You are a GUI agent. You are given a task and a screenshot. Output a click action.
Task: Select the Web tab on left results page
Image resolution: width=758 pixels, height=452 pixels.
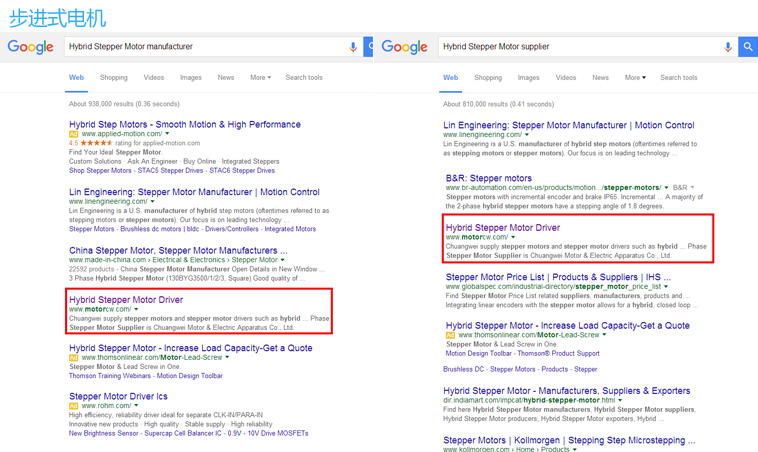tap(76, 77)
